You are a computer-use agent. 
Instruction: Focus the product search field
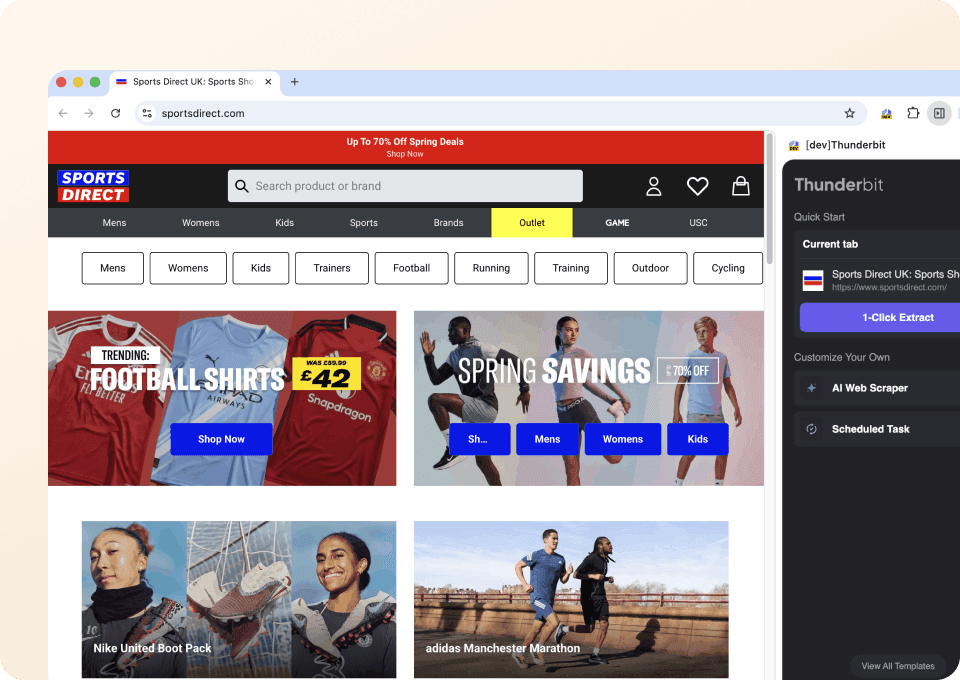pyautogui.click(x=410, y=186)
